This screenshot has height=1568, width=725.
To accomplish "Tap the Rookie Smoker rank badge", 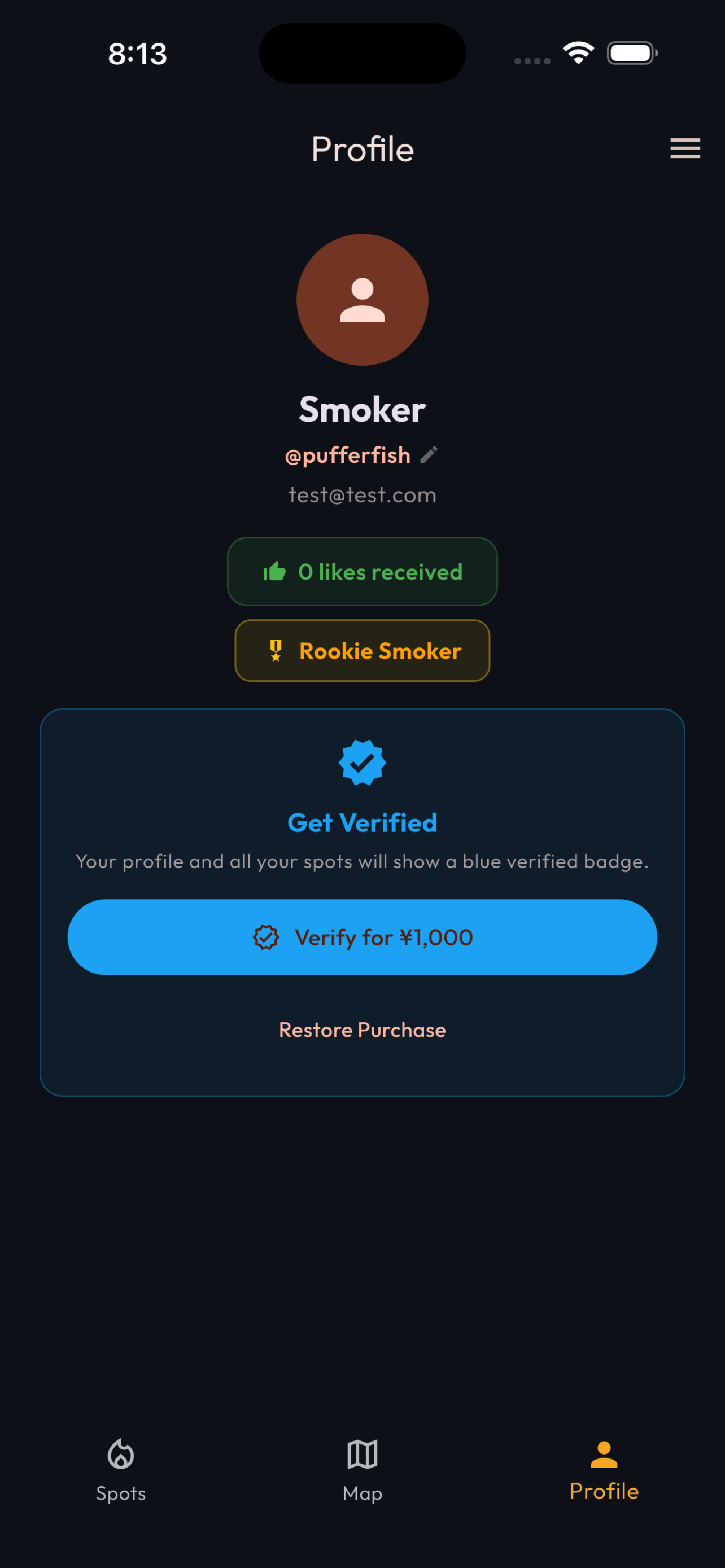I will coord(362,650).
